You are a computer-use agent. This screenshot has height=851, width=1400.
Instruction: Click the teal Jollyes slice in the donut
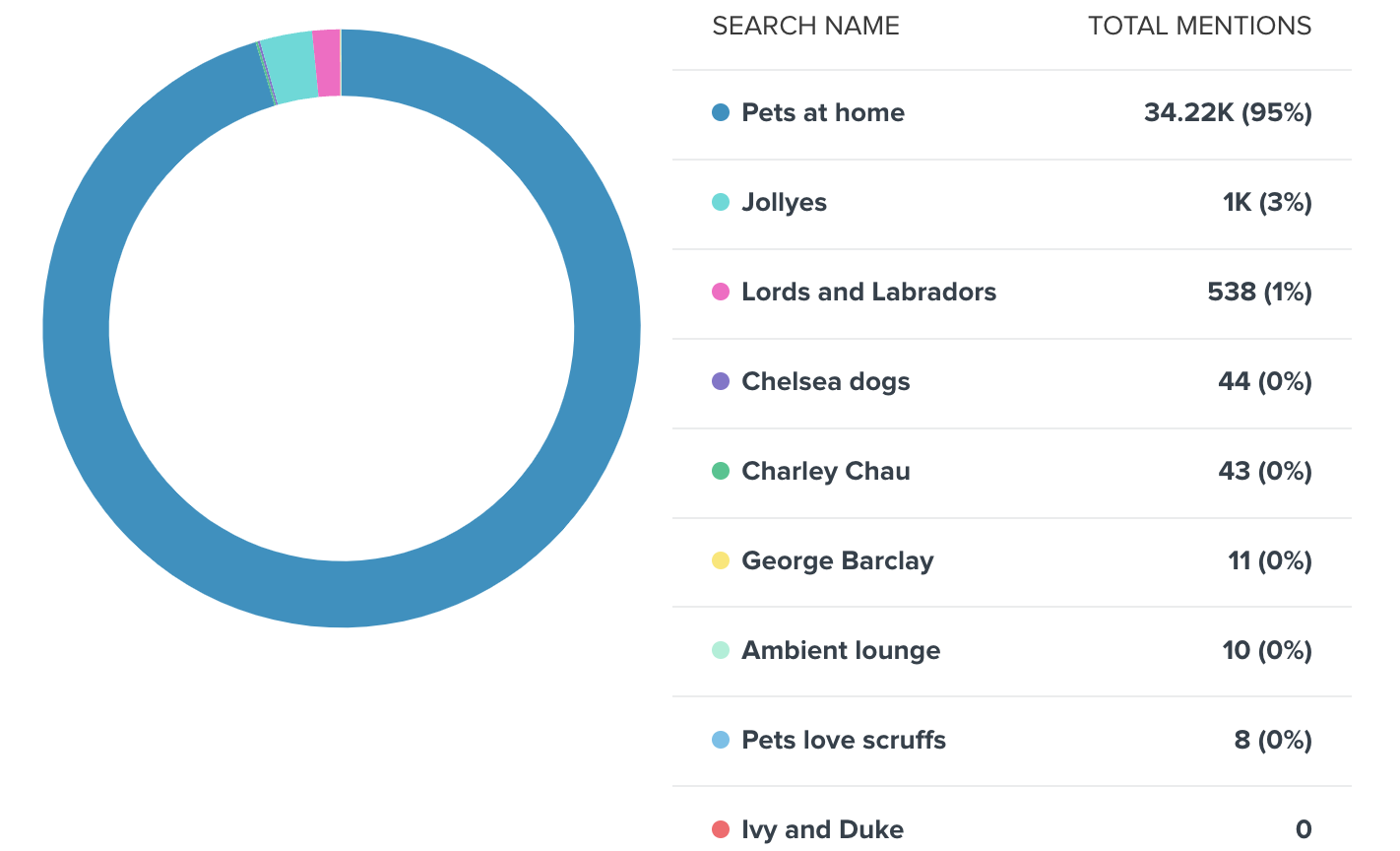(x=291, y=68)
